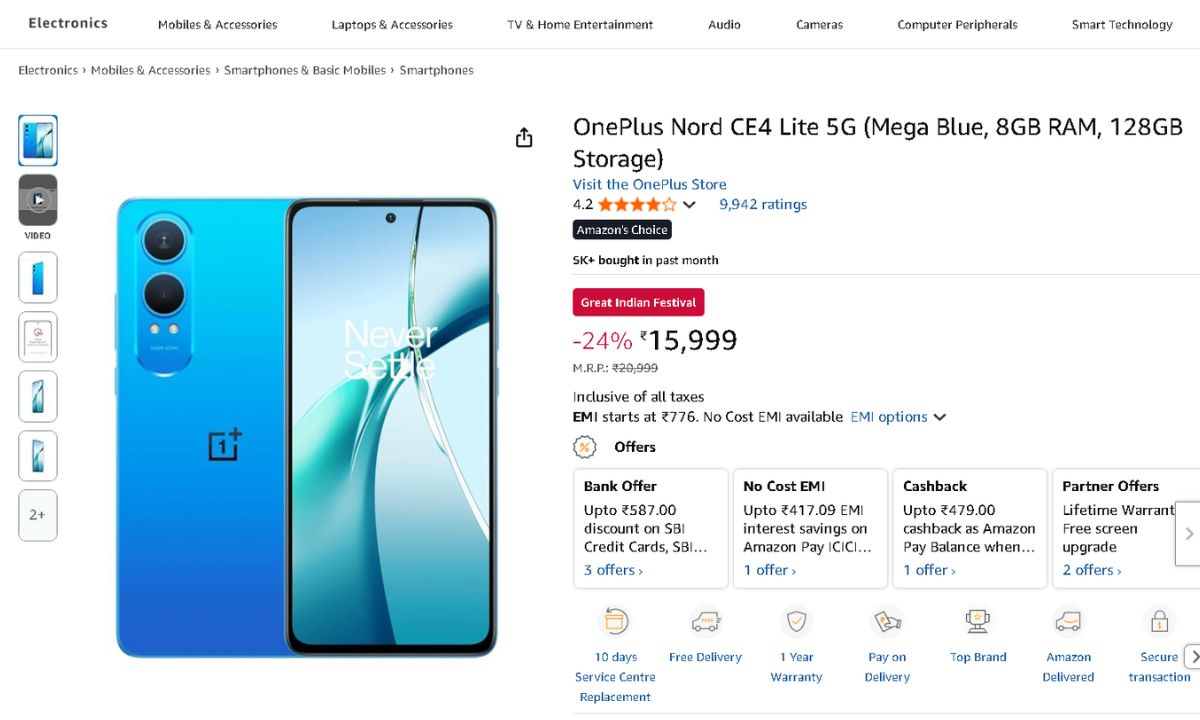The height and width of the screenshot is (720, 1200).
Task: Expand the star rating breakdown chevron
Action: tap(689, 205)
